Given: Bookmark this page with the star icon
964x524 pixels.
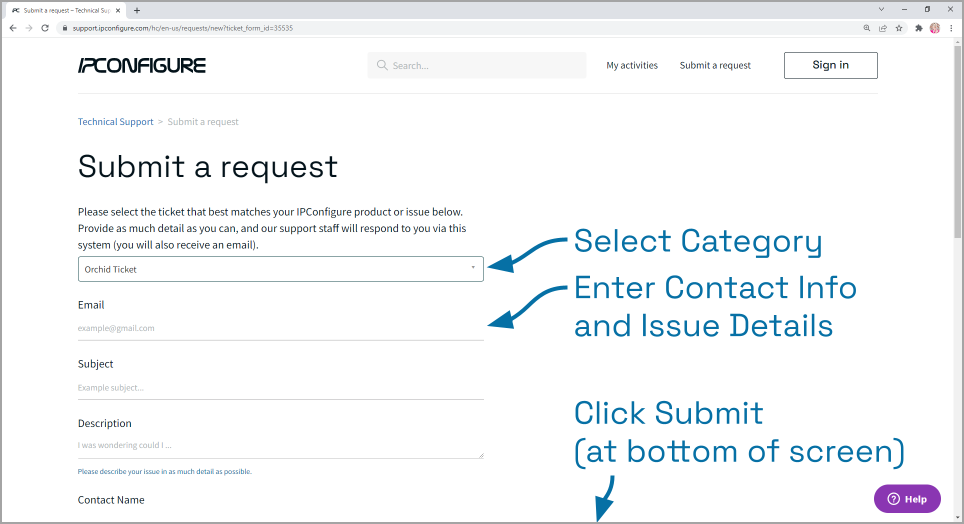Looking at the screenshot, I should pyautogui.click(x=899, y=28).
